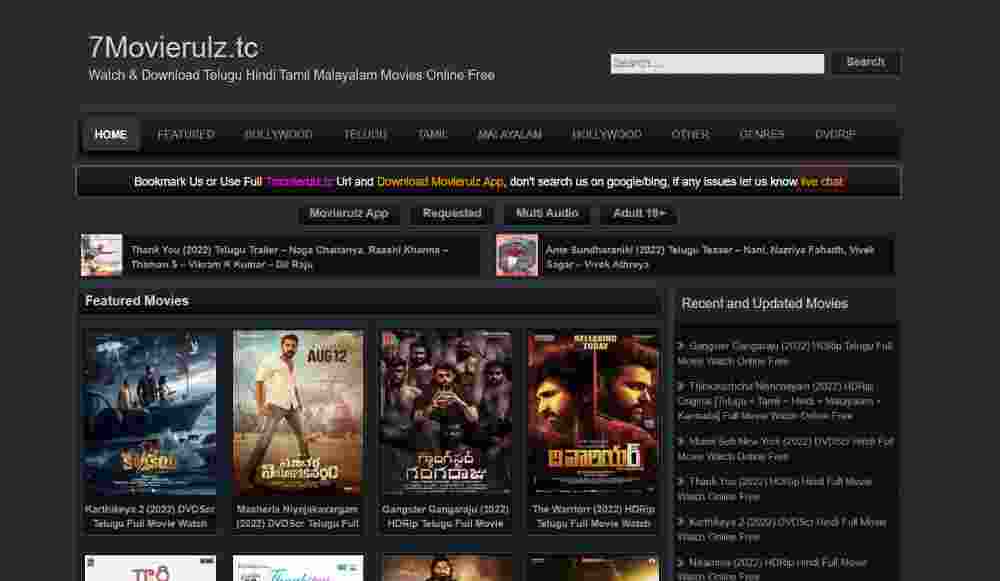This screenshot has width=1000, height=581.
Task: Open the Karthikeya 2 movie poster
Action: pyautogui.click(x=150, y=412)
